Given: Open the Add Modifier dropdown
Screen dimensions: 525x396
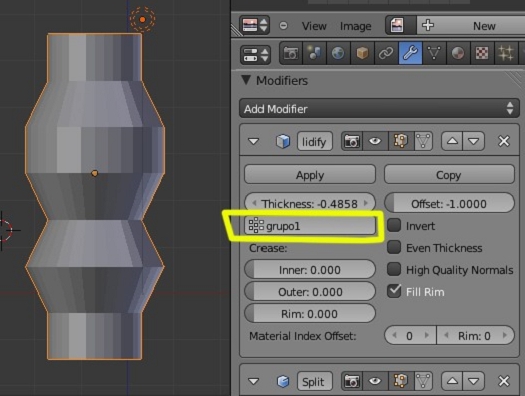Looking at the screenshot, I should (379, 108).
